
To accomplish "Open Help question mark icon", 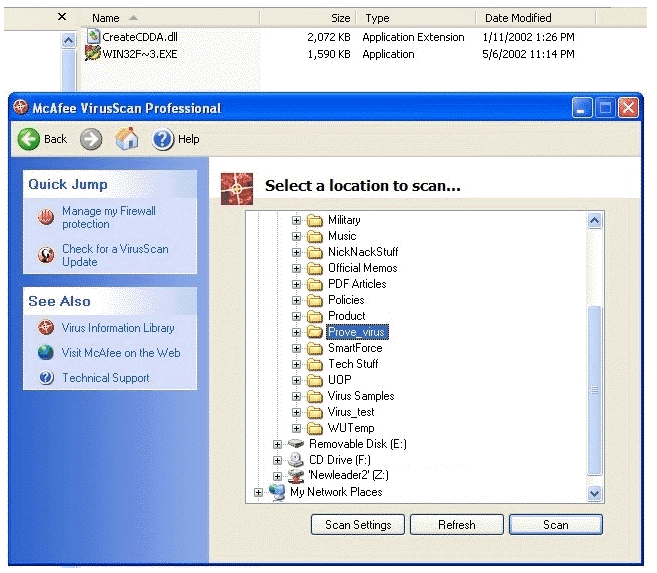I will pos(164,139).
